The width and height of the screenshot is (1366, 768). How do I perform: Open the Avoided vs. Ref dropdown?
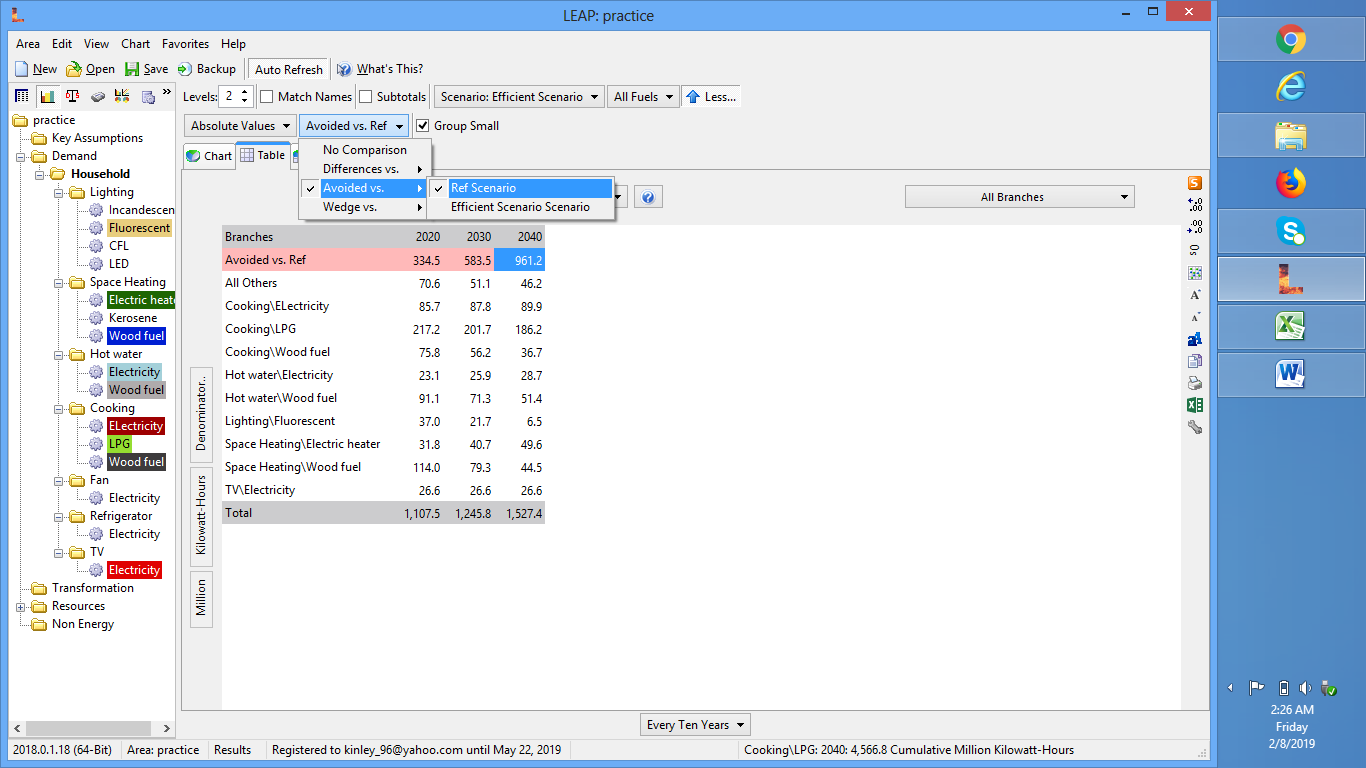tap(354, 126)
